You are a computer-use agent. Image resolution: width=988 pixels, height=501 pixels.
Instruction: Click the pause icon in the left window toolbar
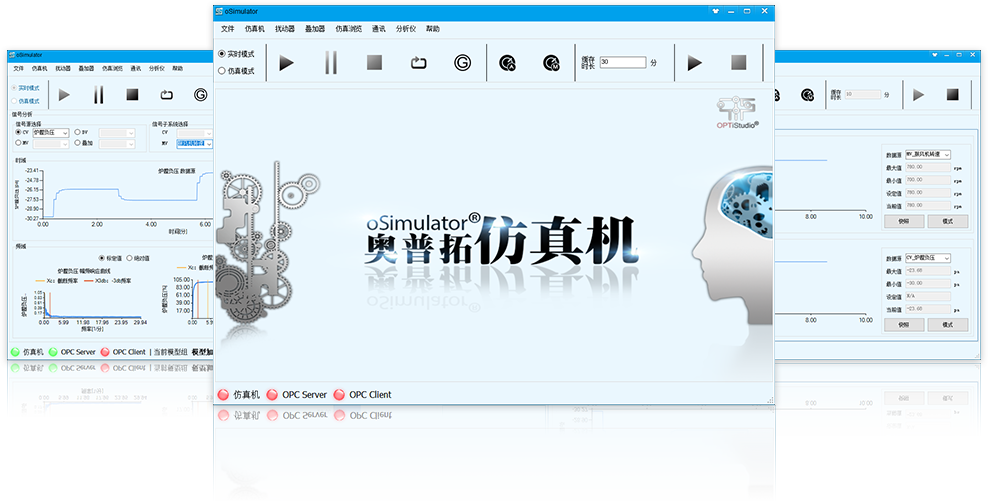[98, 95]
